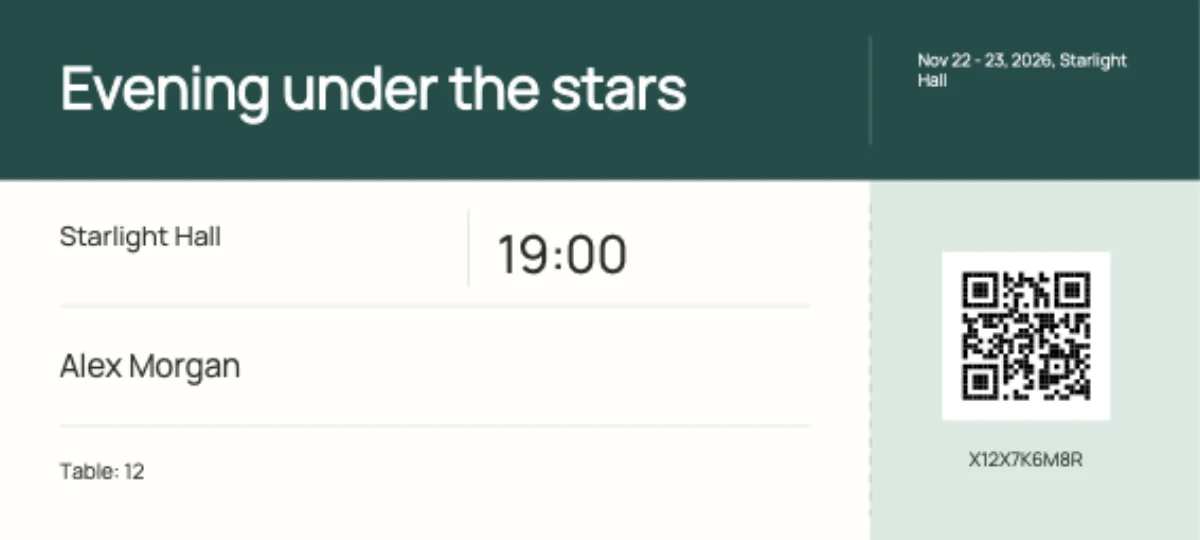
Task: Click the QR code on the ticket stub
Action: point(1026,336)
